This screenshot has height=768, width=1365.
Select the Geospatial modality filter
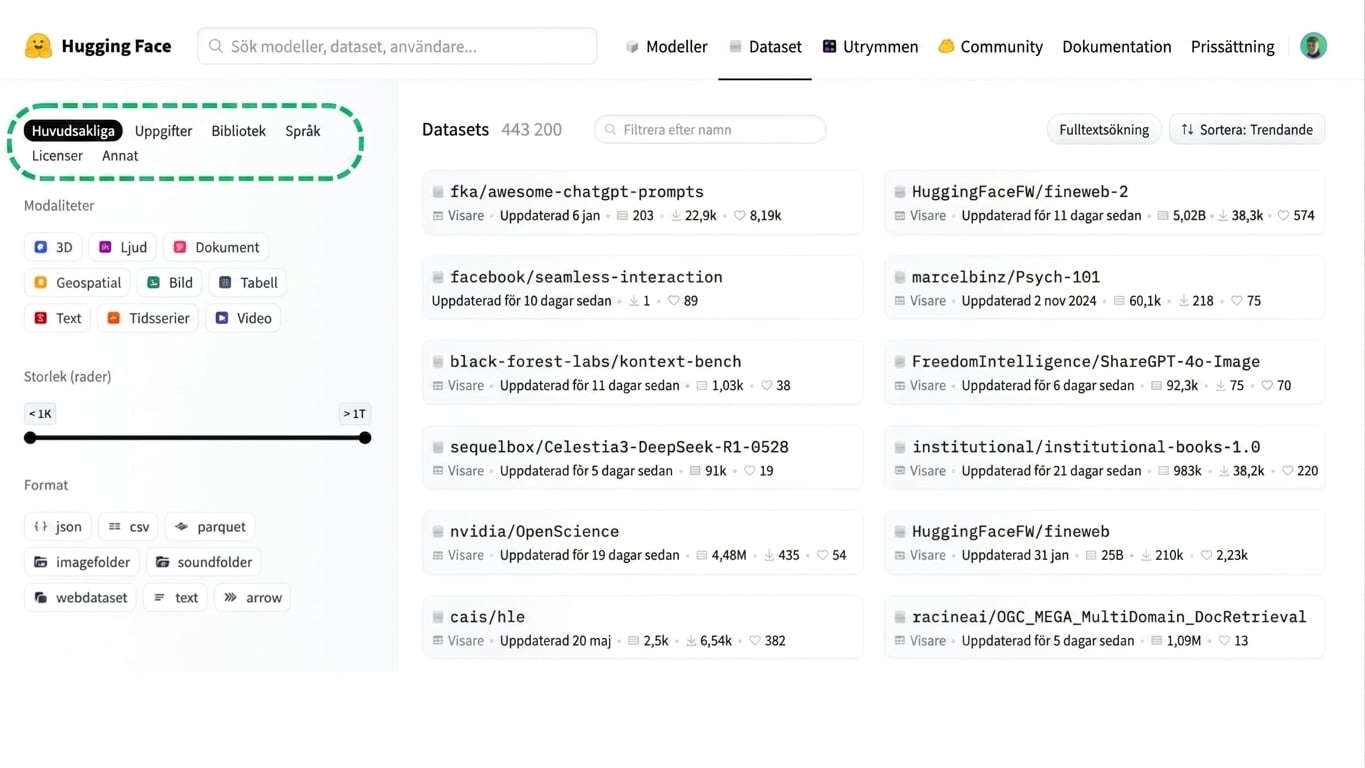point(77,283)
